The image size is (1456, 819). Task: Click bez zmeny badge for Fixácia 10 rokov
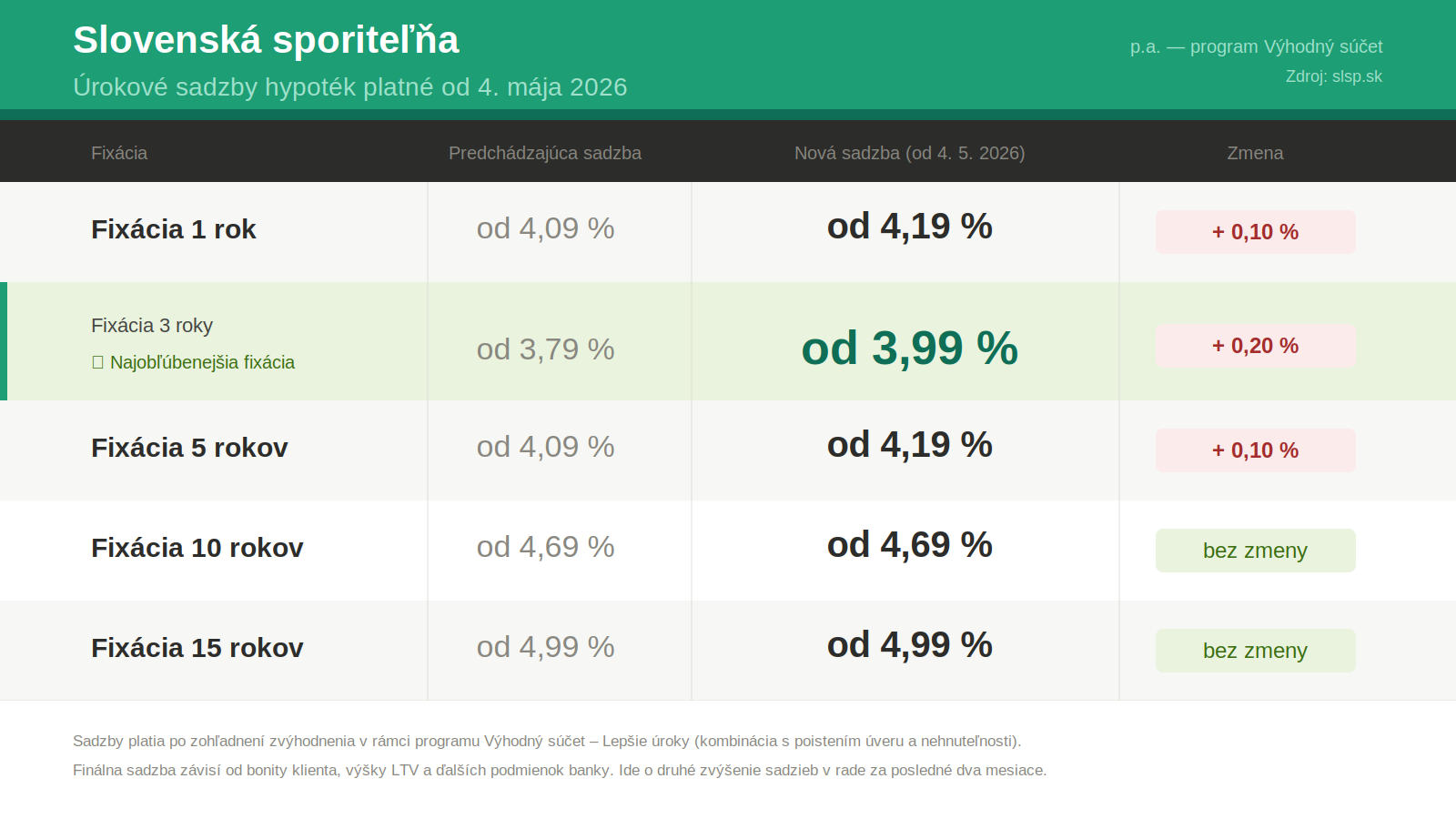[1255, 551]
